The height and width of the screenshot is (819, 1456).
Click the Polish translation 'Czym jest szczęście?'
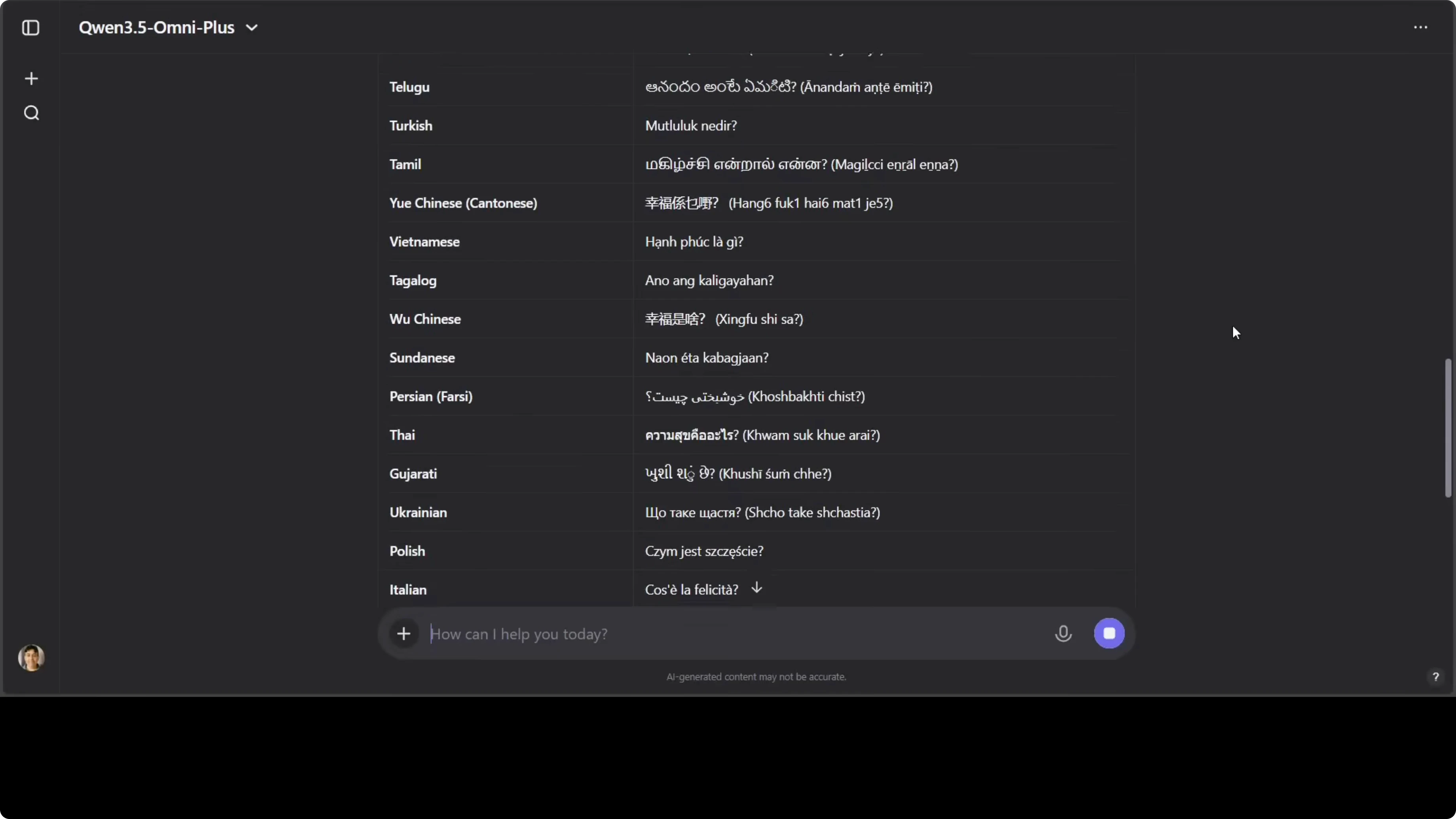704,551
